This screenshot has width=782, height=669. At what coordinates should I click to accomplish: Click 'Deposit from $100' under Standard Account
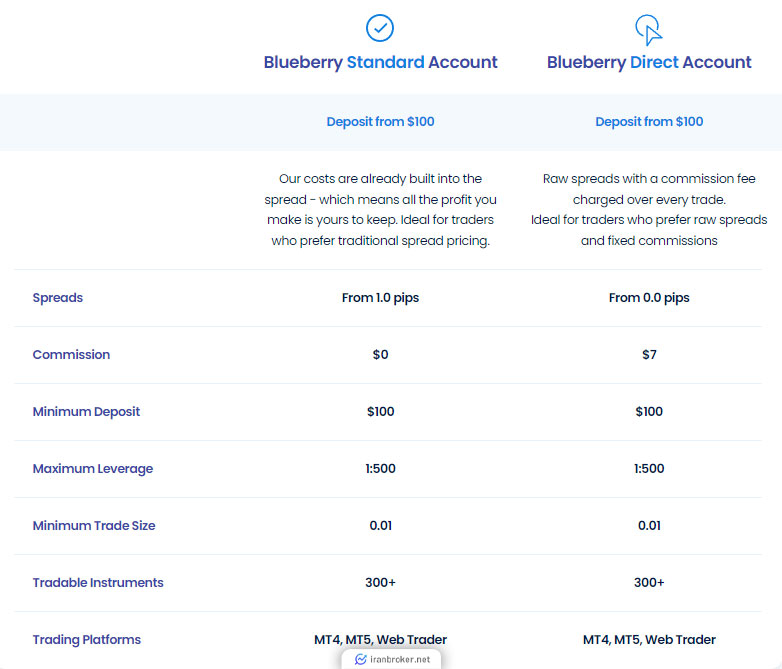click(381, 122)
